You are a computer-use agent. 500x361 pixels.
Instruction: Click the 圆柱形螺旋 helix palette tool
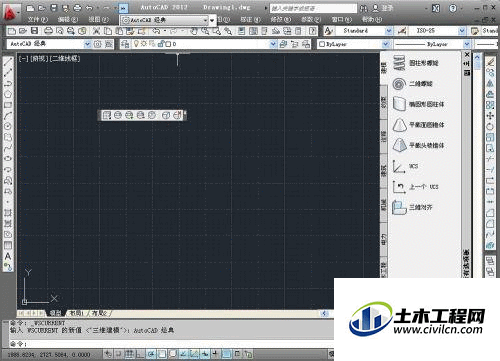coord(416,63)
